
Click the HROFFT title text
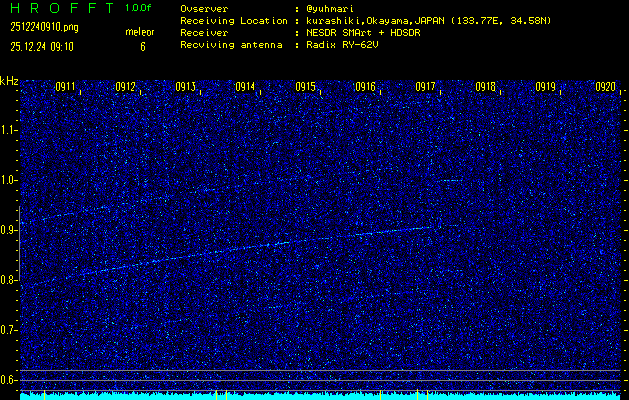58,8
